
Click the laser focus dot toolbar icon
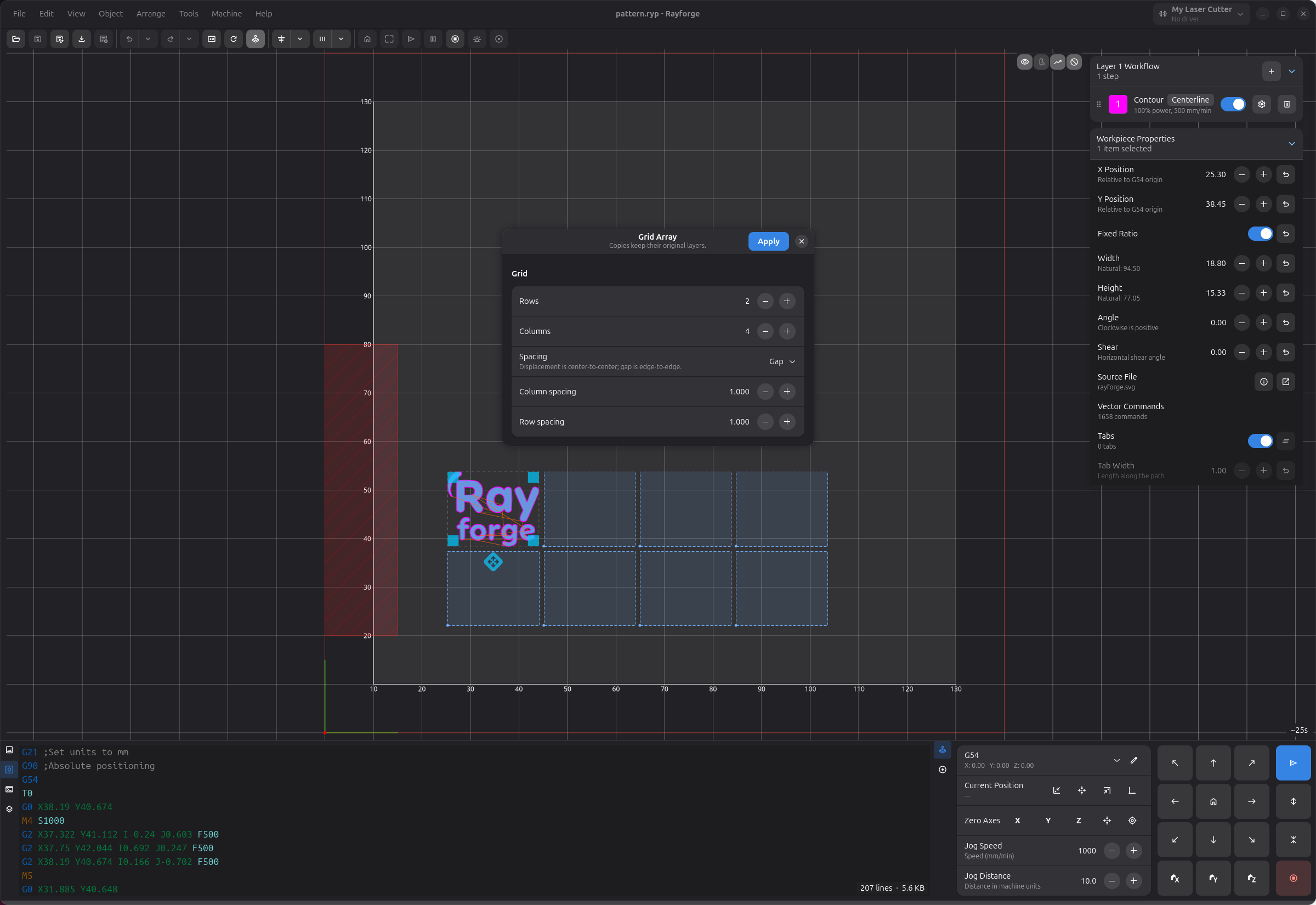pyautogui.click(x=499, y=39)
